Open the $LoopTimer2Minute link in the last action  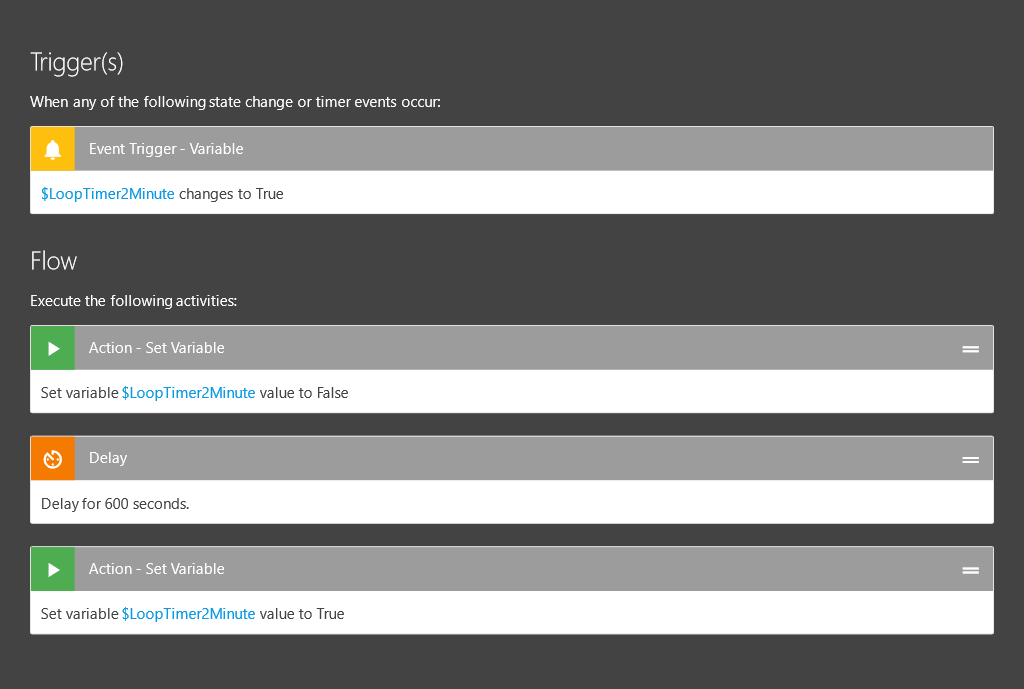tap(188, 613)
